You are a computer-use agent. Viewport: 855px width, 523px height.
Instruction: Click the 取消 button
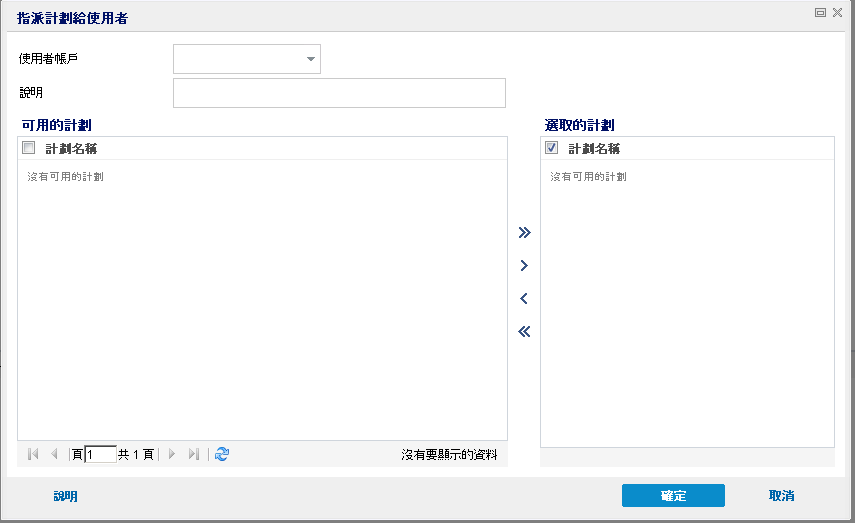coord(781,496)
